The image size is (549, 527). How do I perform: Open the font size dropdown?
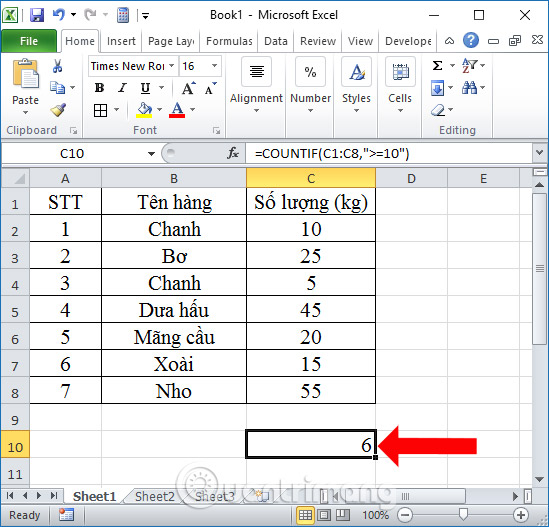coord(214,65)
